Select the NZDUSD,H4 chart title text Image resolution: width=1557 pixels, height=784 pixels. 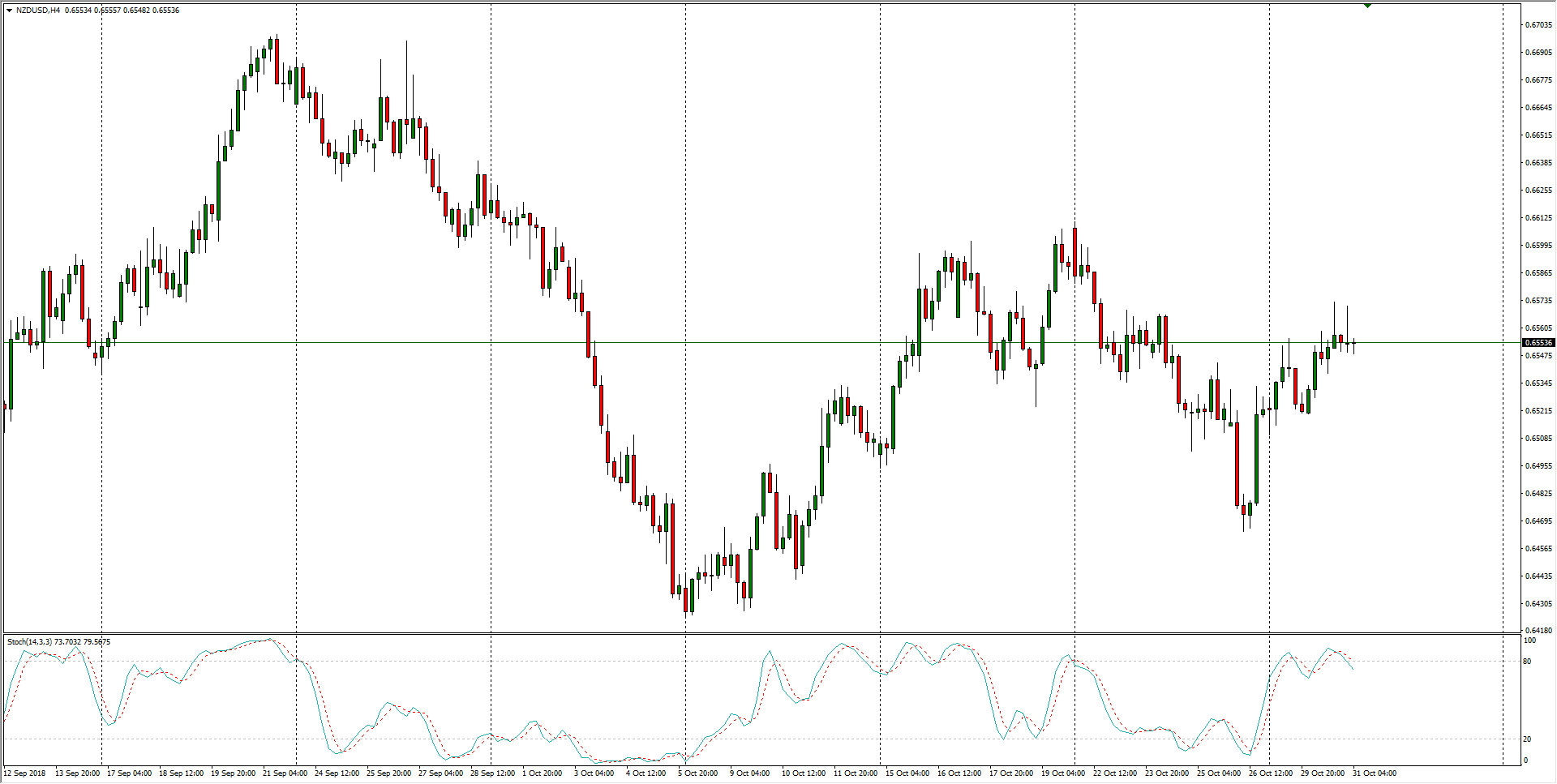tap(37, 11)
